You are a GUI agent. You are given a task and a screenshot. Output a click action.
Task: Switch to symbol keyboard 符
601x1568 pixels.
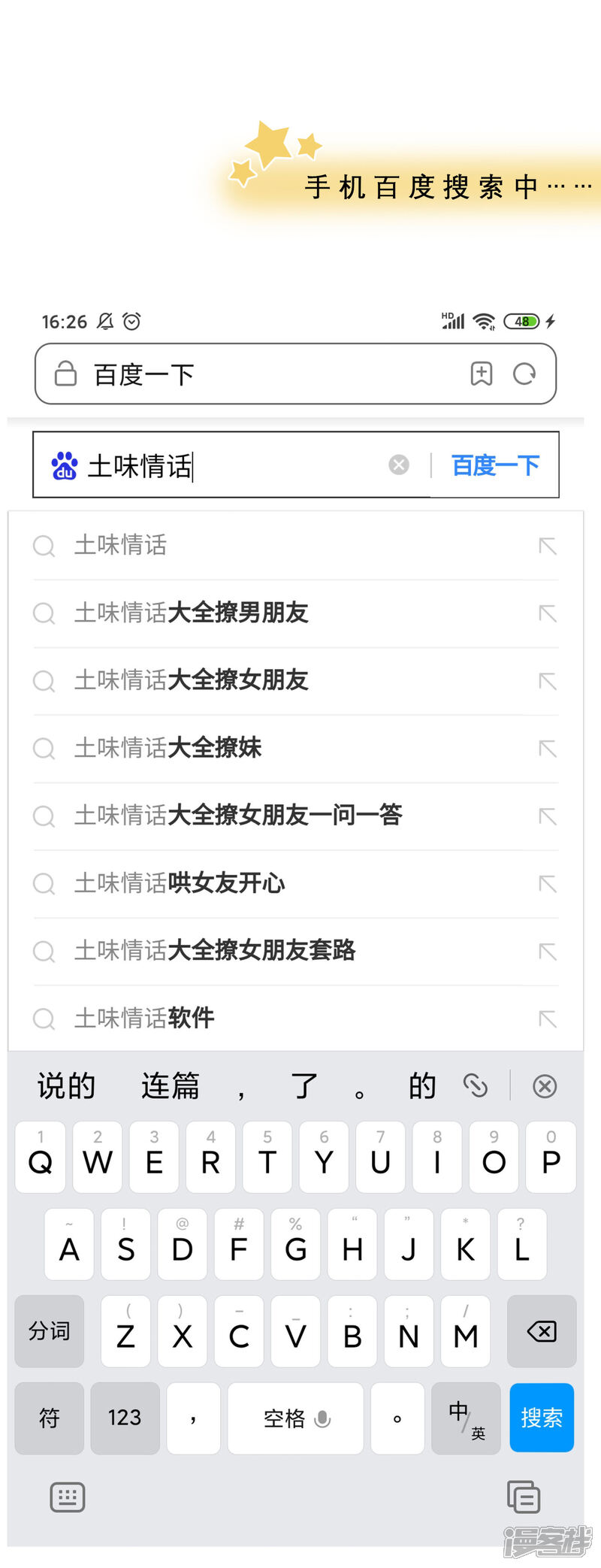[50, 1418]
